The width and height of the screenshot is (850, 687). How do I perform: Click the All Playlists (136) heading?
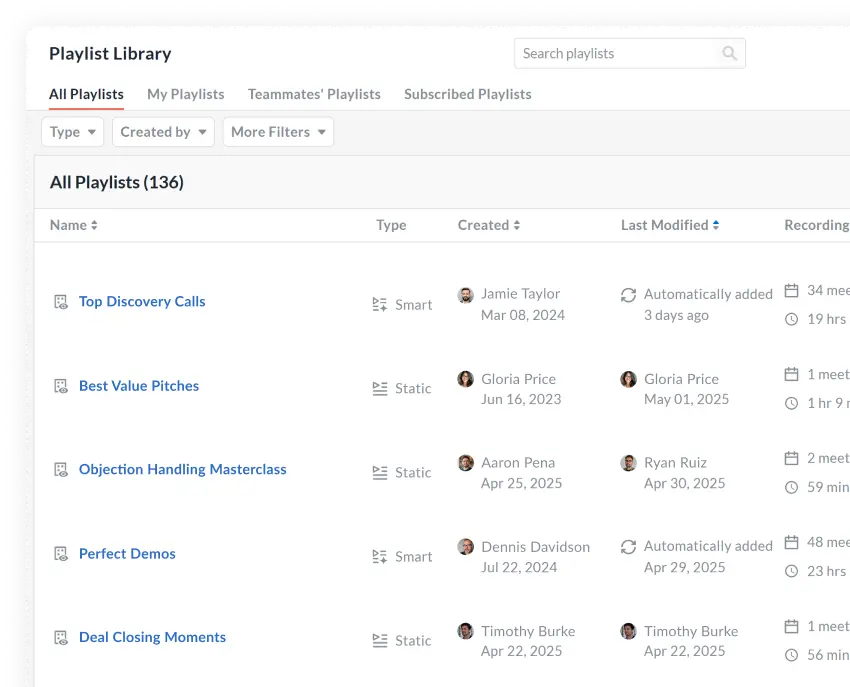point(117,182)
